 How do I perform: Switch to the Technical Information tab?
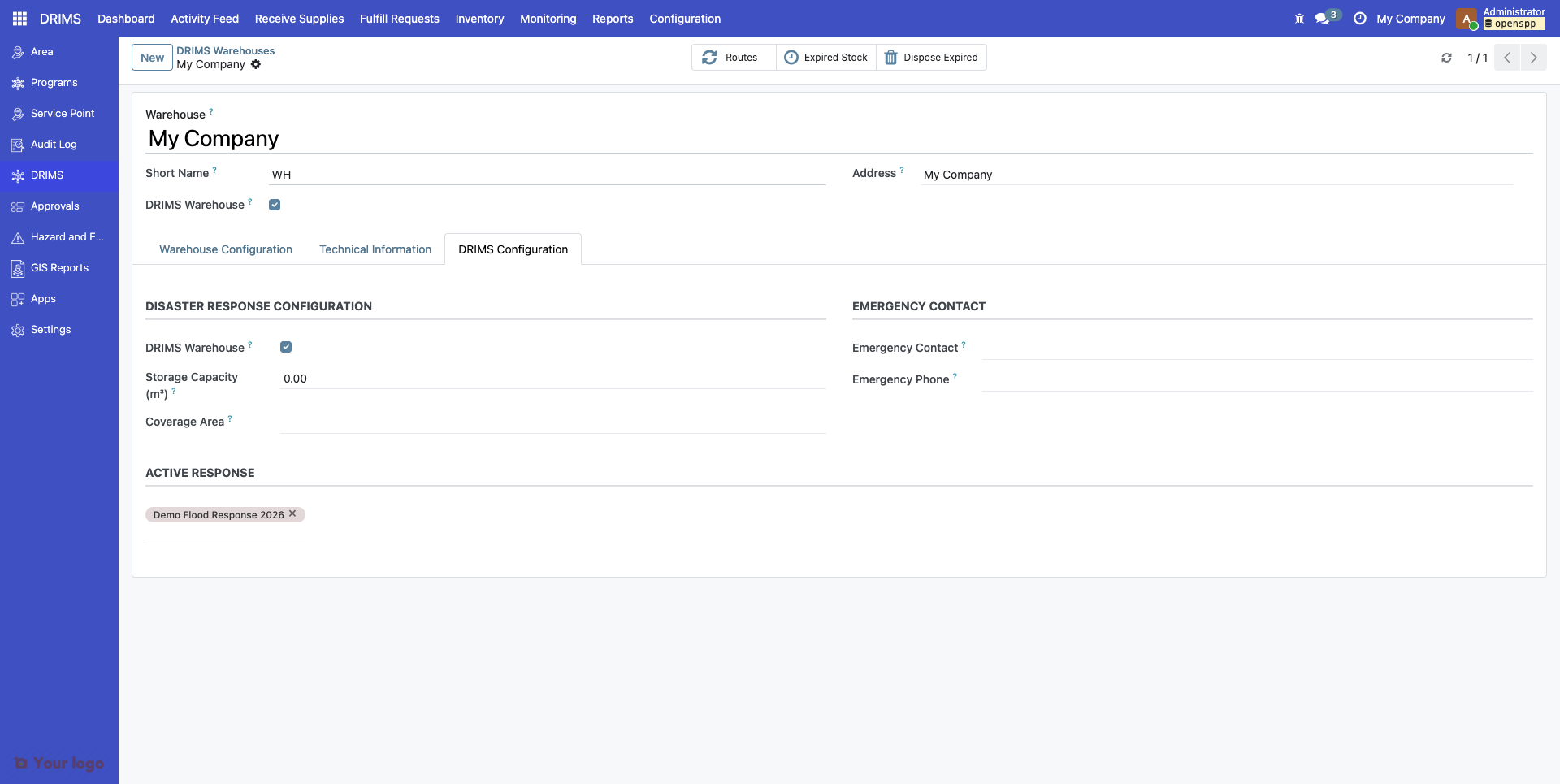point(375,249)
